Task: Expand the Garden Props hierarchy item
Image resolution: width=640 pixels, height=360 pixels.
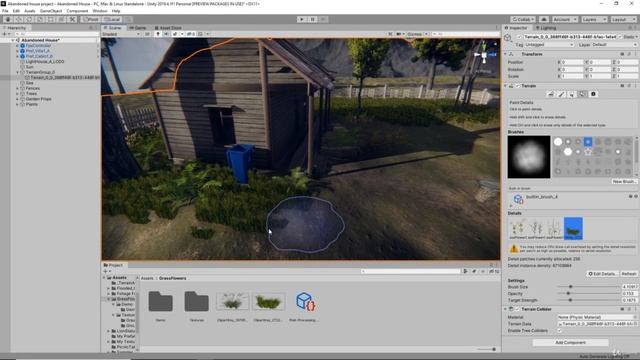Action: tap(18, 99)
